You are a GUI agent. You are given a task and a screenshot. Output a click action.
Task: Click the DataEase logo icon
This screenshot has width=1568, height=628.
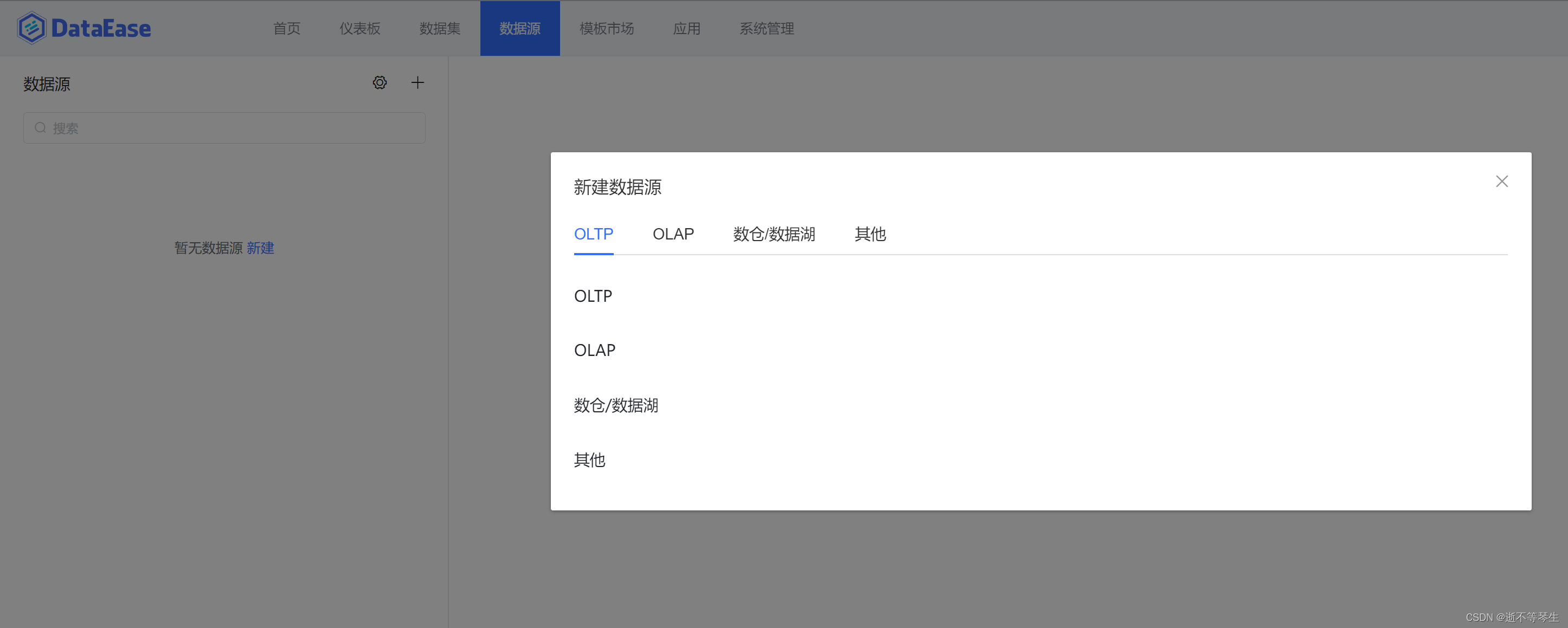(31, 28)
